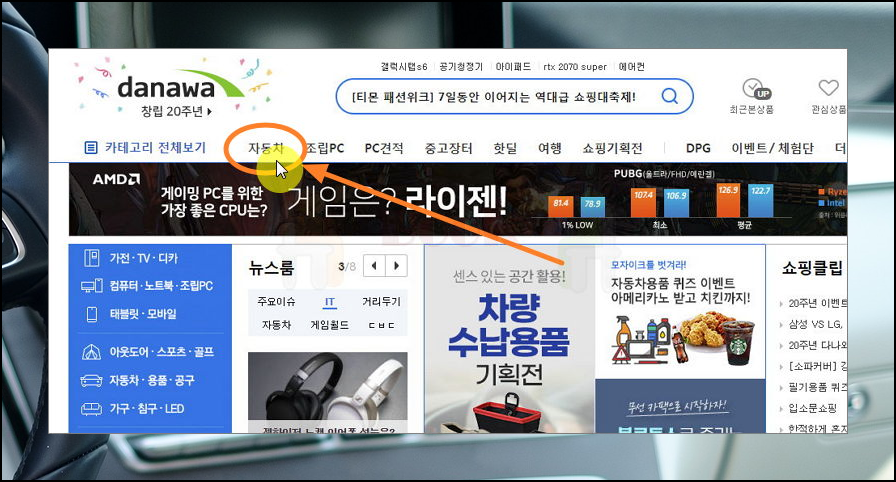Open the 여행 menu
The image size is (896, 482).
coord(550,148)
